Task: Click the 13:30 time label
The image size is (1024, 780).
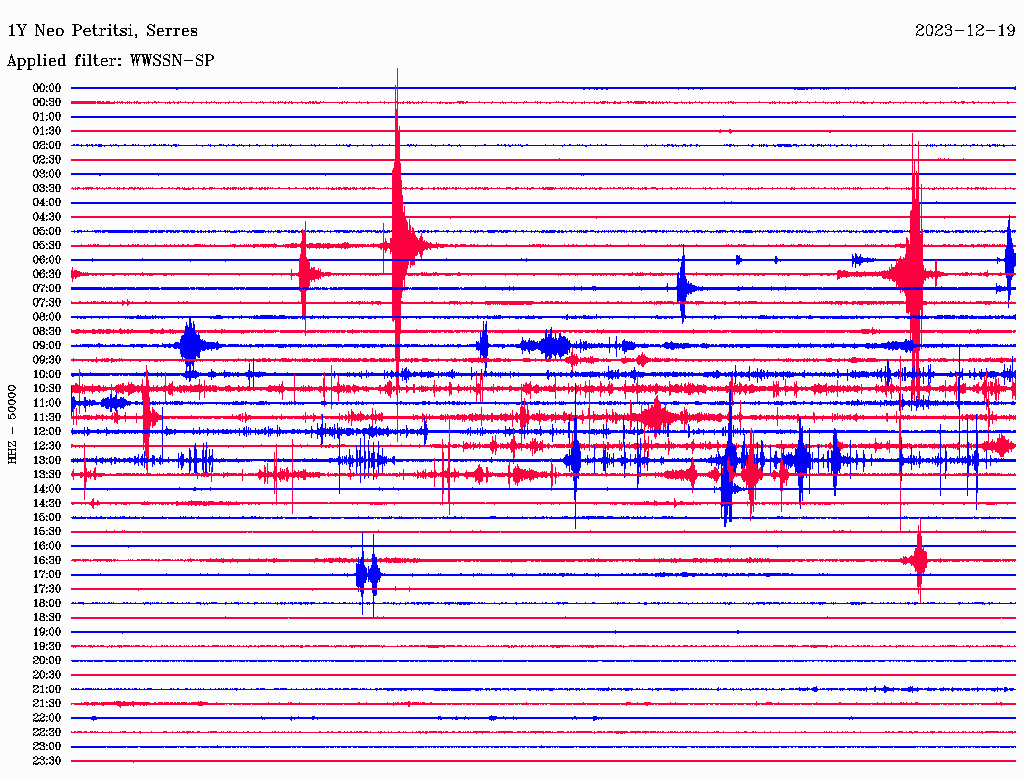Action: pos(47,475)
